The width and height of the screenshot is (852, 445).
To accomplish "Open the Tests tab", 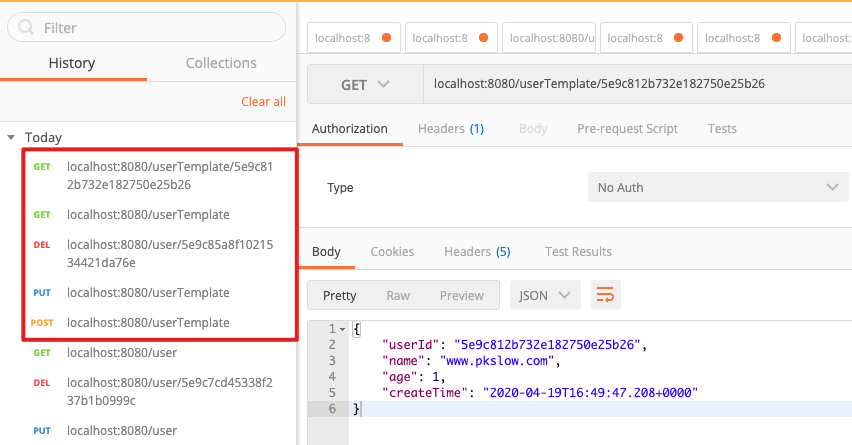I will point(722,129).
